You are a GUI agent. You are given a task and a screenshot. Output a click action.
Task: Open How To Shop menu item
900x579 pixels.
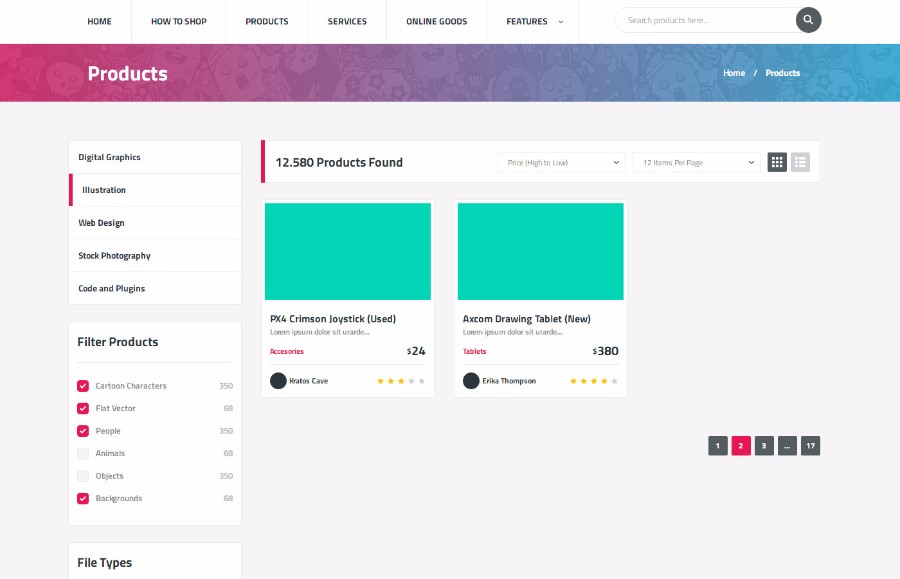(x=179, y=21)
